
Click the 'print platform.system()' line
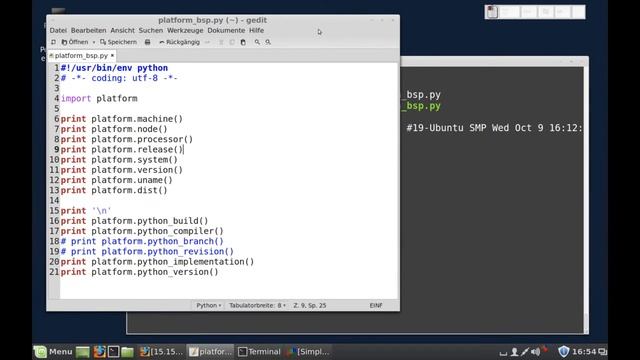click(x=119, y=160)
